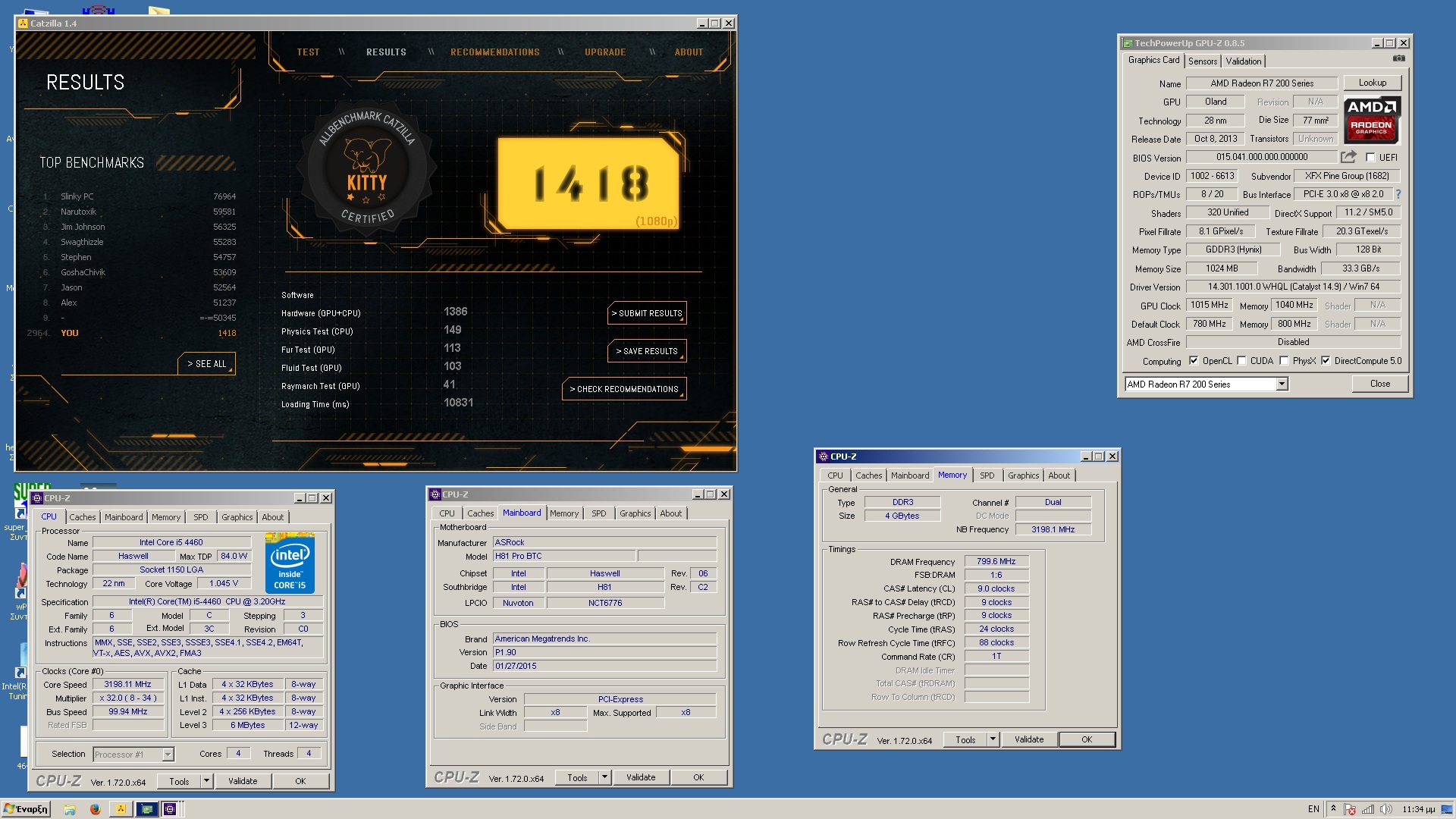
Task: Toggle the PhysX checkbox
Action: tap(1284, 361)
